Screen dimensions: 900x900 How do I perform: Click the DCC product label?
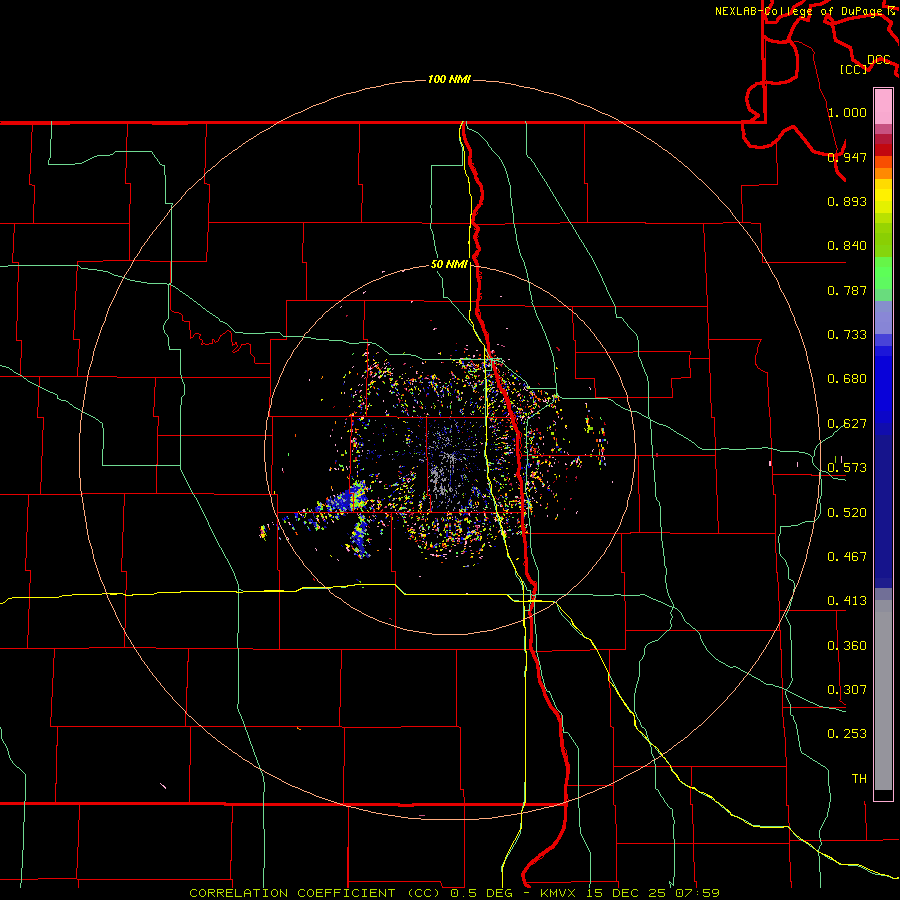tap(878, 59)
